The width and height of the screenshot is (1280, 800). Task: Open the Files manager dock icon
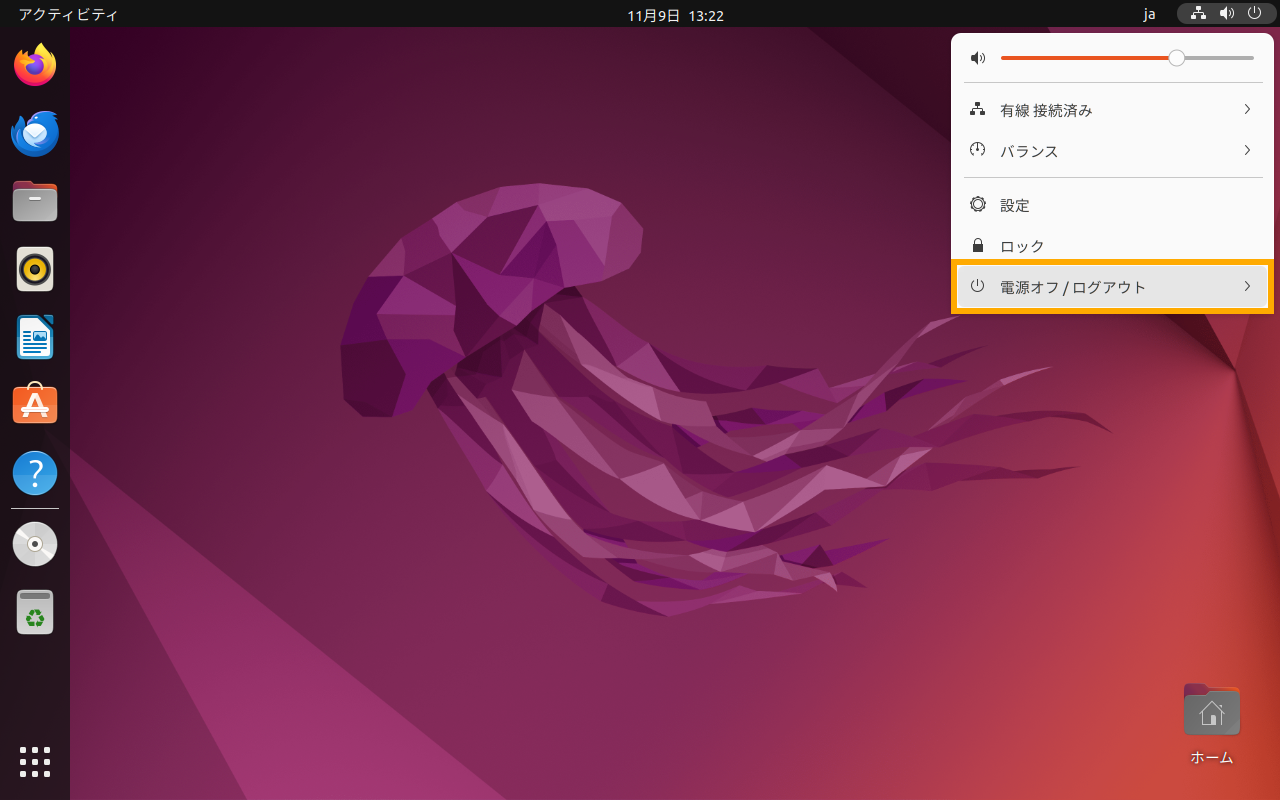click(x=35, y=201)
